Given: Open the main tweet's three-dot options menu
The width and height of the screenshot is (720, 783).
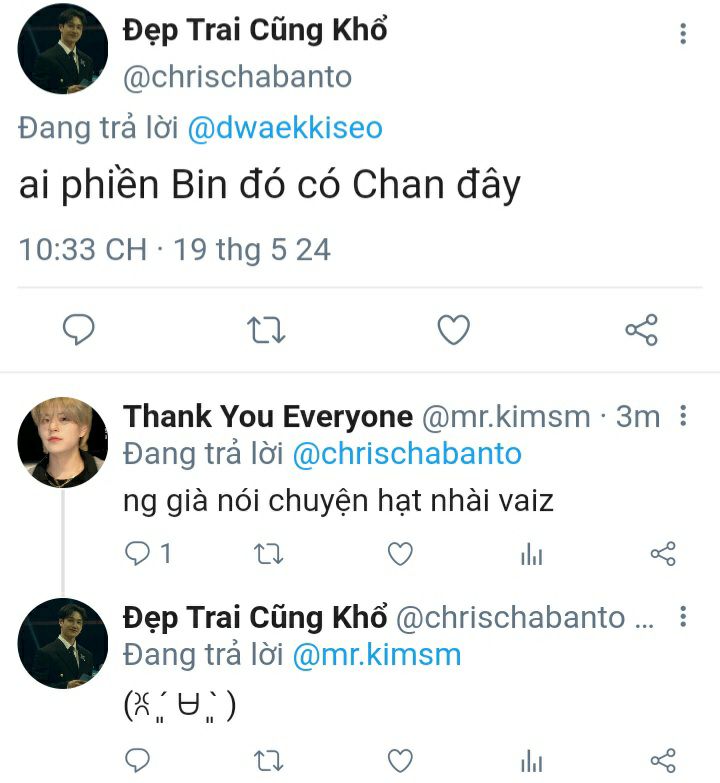Looking at the screenshot, I should pyautogui.click(x=683, y=33).
